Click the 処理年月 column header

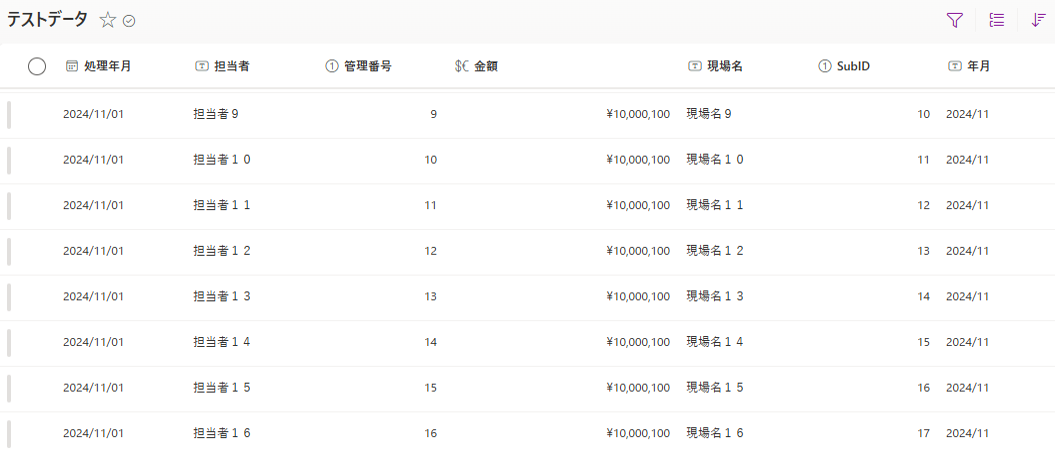point(98,66)
